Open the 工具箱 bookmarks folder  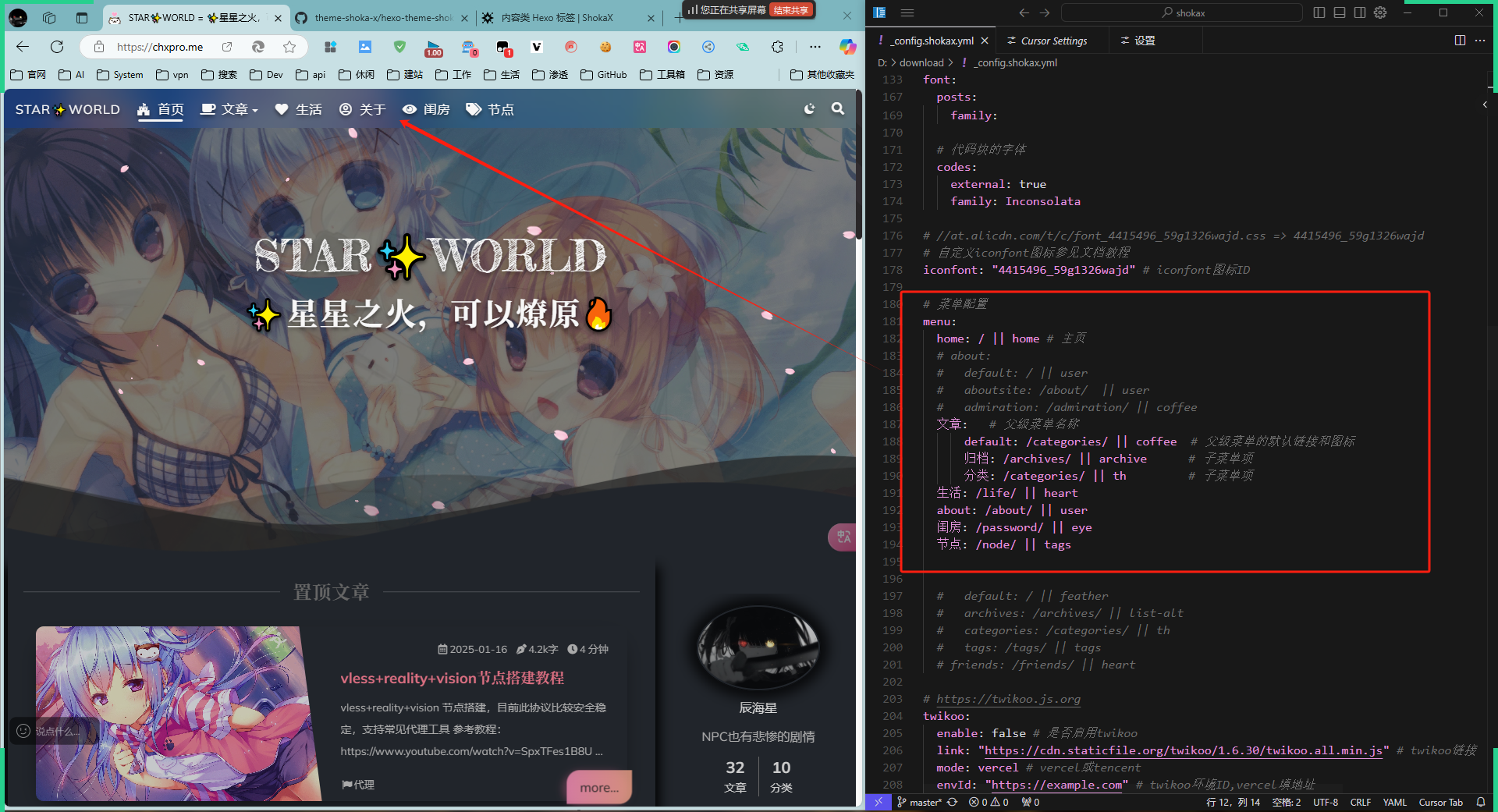click(662, 75)
